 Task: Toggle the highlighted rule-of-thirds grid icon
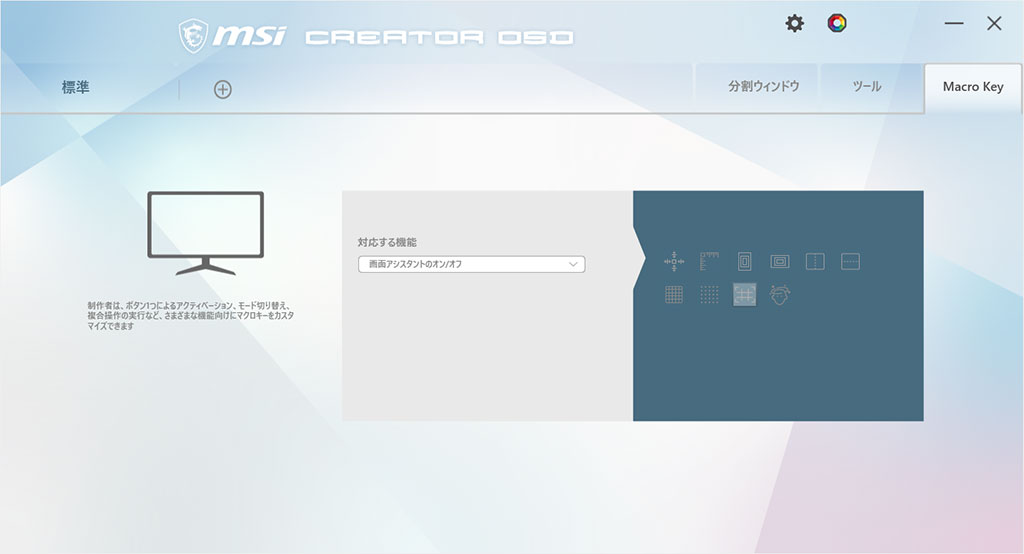click(744, 294)
